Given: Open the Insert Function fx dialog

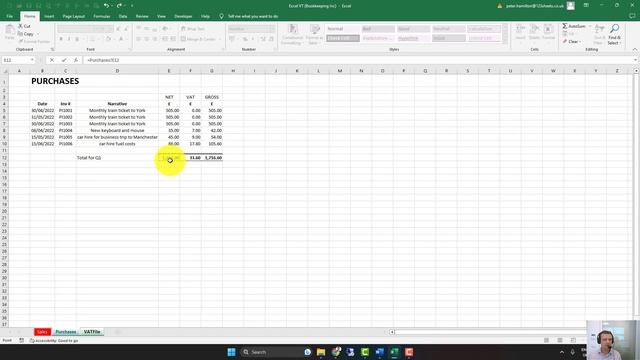Looking at the screenshot, I should 76,60.
